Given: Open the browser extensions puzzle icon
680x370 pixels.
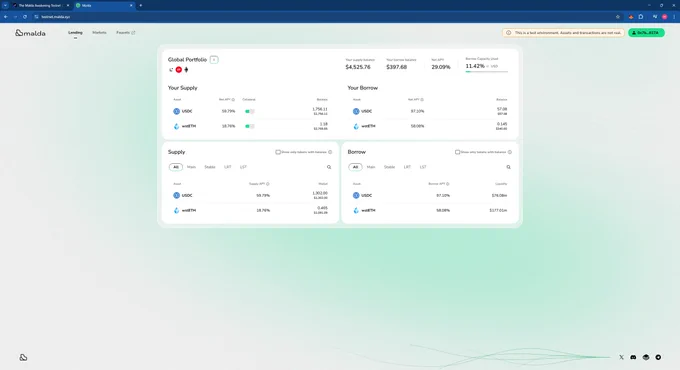Looking at the screenshot, I should point(641,17).
